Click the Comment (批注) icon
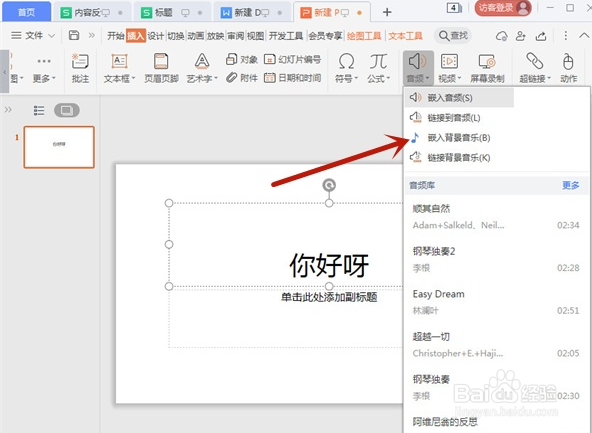Viewport: 592px width, 433px height. pyautogui.click(x=80, y=62)
